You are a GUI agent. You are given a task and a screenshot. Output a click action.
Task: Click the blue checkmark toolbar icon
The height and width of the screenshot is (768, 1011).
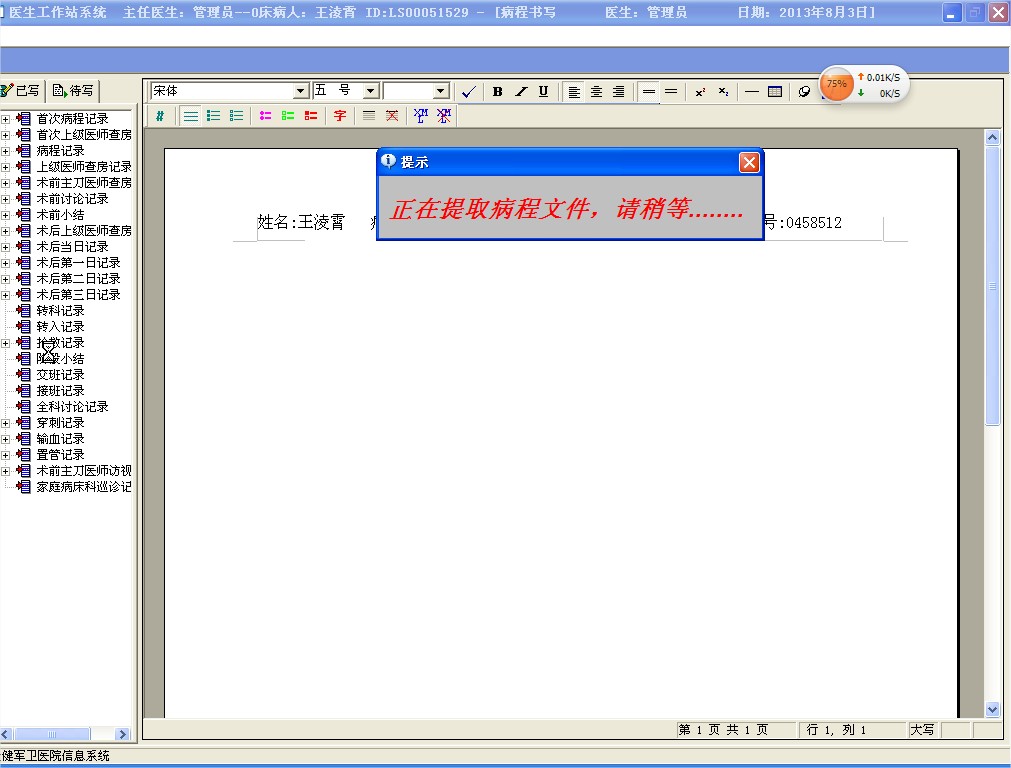click(x=469, y=92)
